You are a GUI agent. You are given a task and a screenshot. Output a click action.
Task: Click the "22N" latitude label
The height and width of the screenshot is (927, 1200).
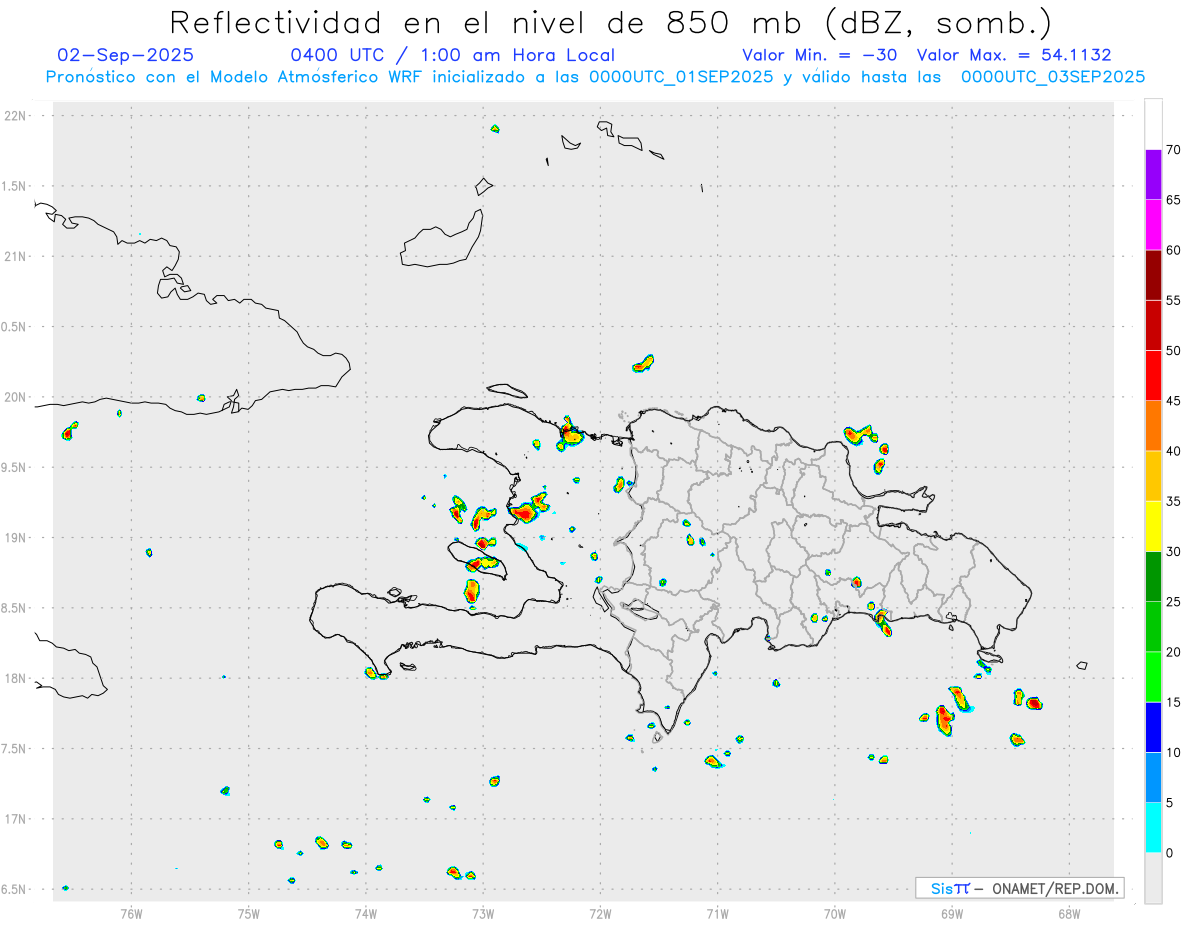16,116
